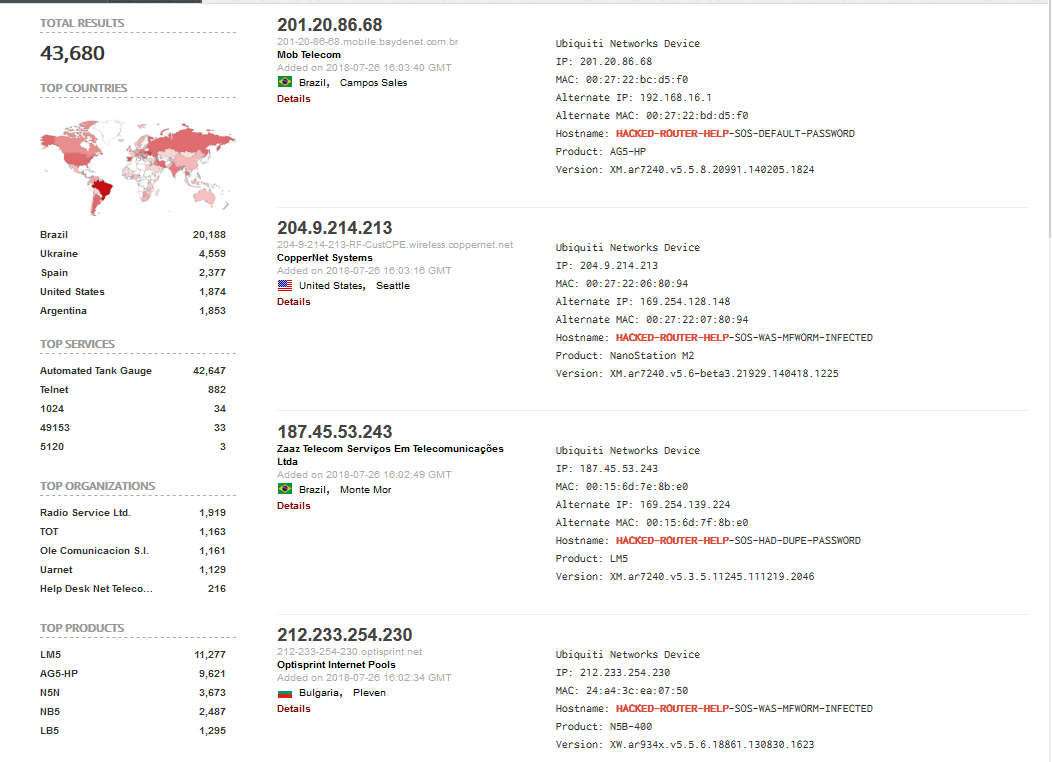Screen dimensions: 1052x762
Task: Click 'MAC: 00:27:22:bc:d5:f0' text
Action: 622,79
